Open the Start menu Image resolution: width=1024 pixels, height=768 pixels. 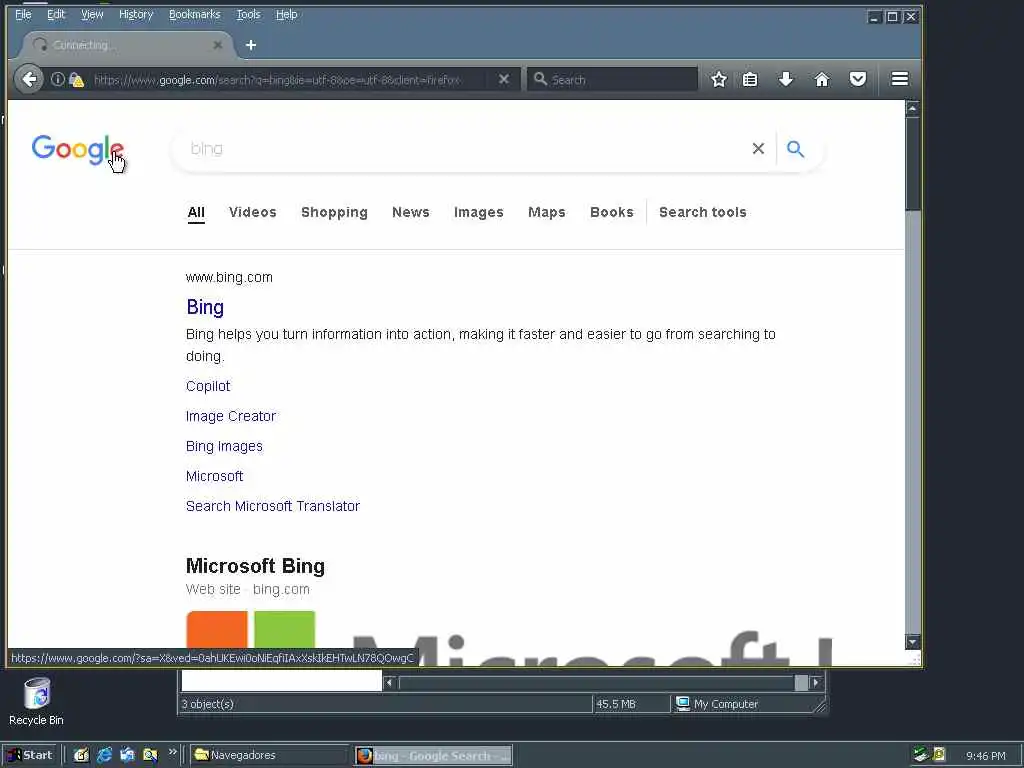pyautogui.click(x=29, y=755)
